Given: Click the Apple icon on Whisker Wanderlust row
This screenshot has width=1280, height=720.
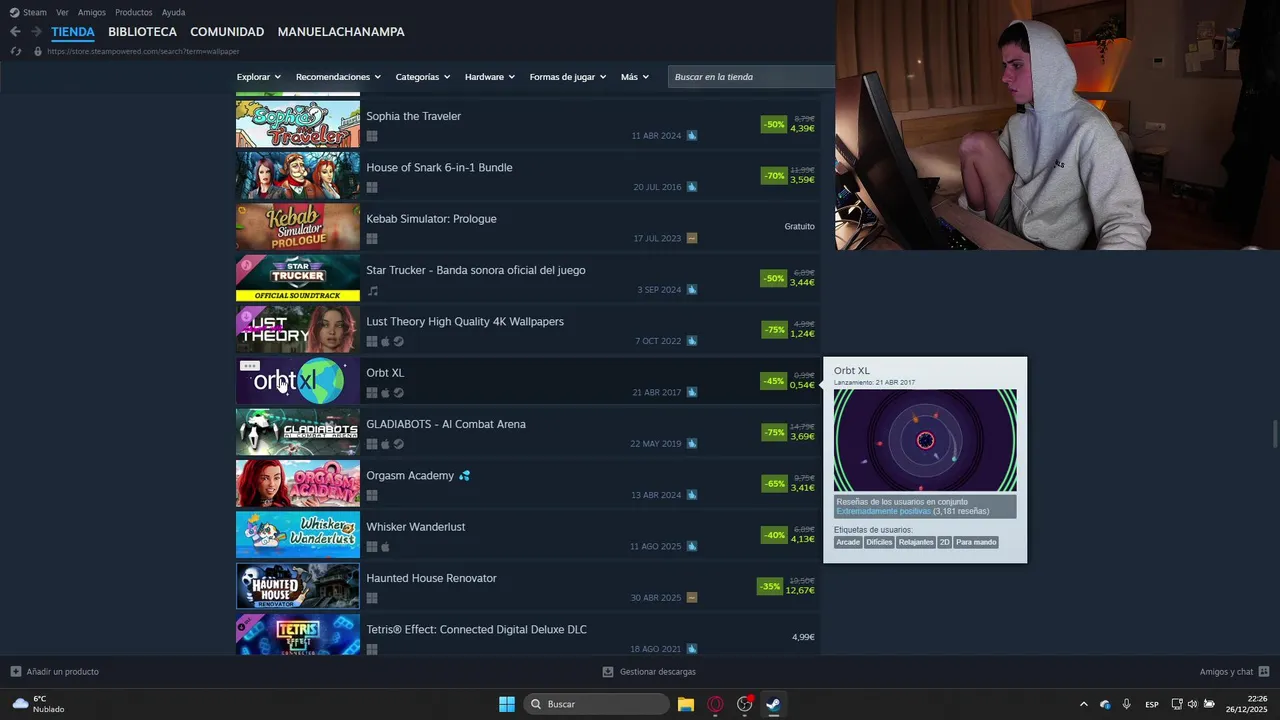Looking at the screenshot, I should (385, 547).
